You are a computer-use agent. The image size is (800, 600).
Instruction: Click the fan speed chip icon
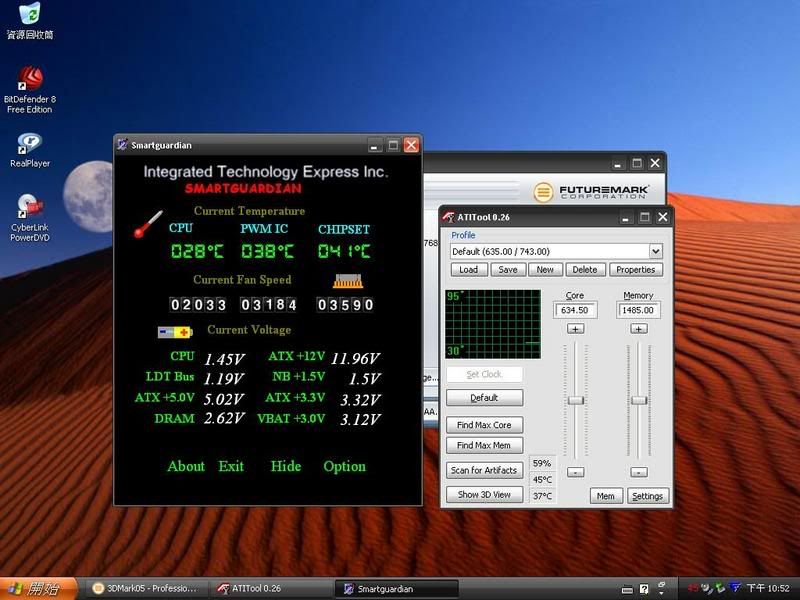345,282
